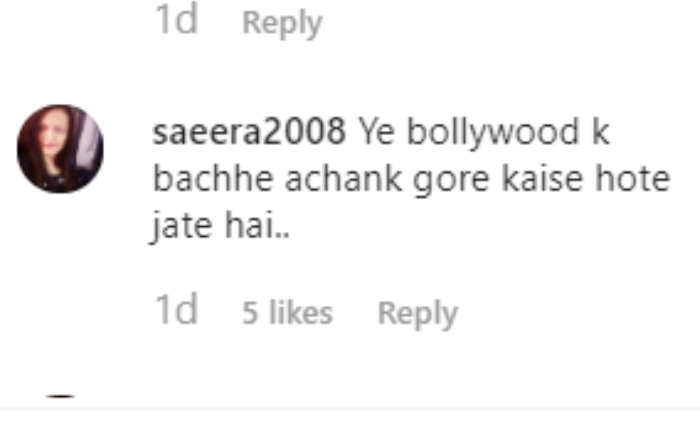Screen dimensions: 700x431
Task: Click the 1d timestamp of top comment
Action: point(176,20)
